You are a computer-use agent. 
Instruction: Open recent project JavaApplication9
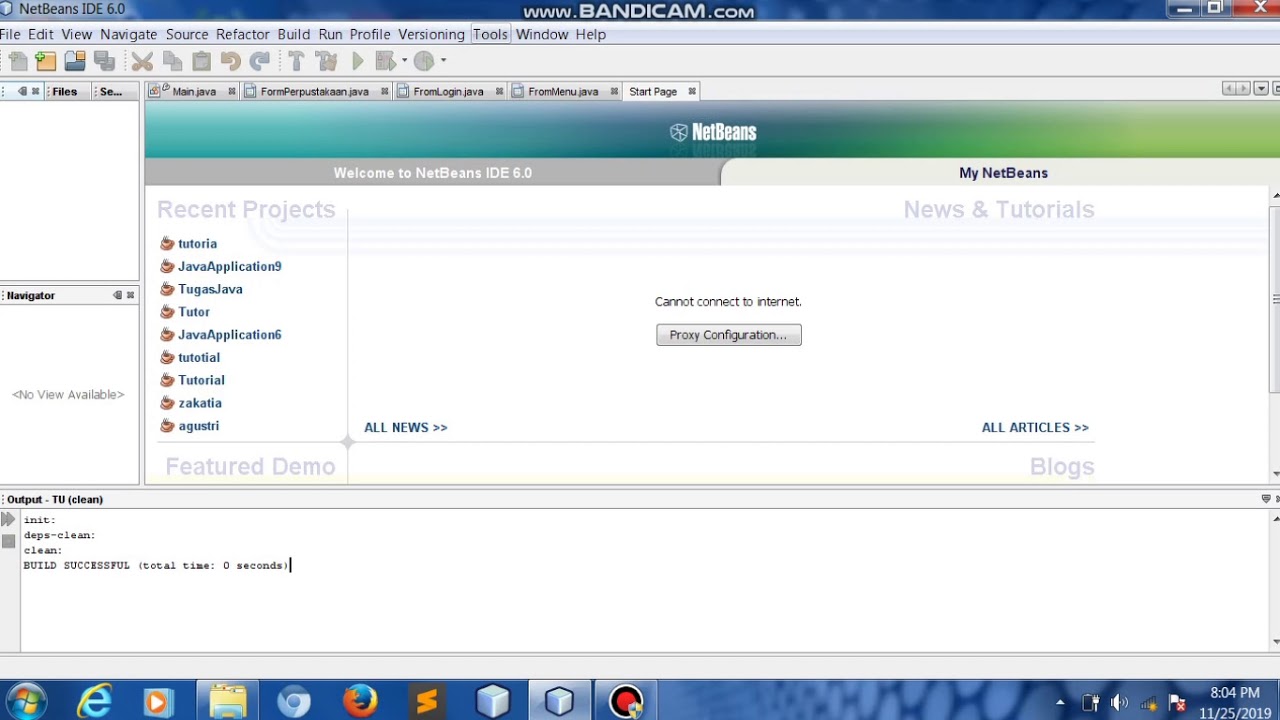pyautogui.click(x=230, y=266)
